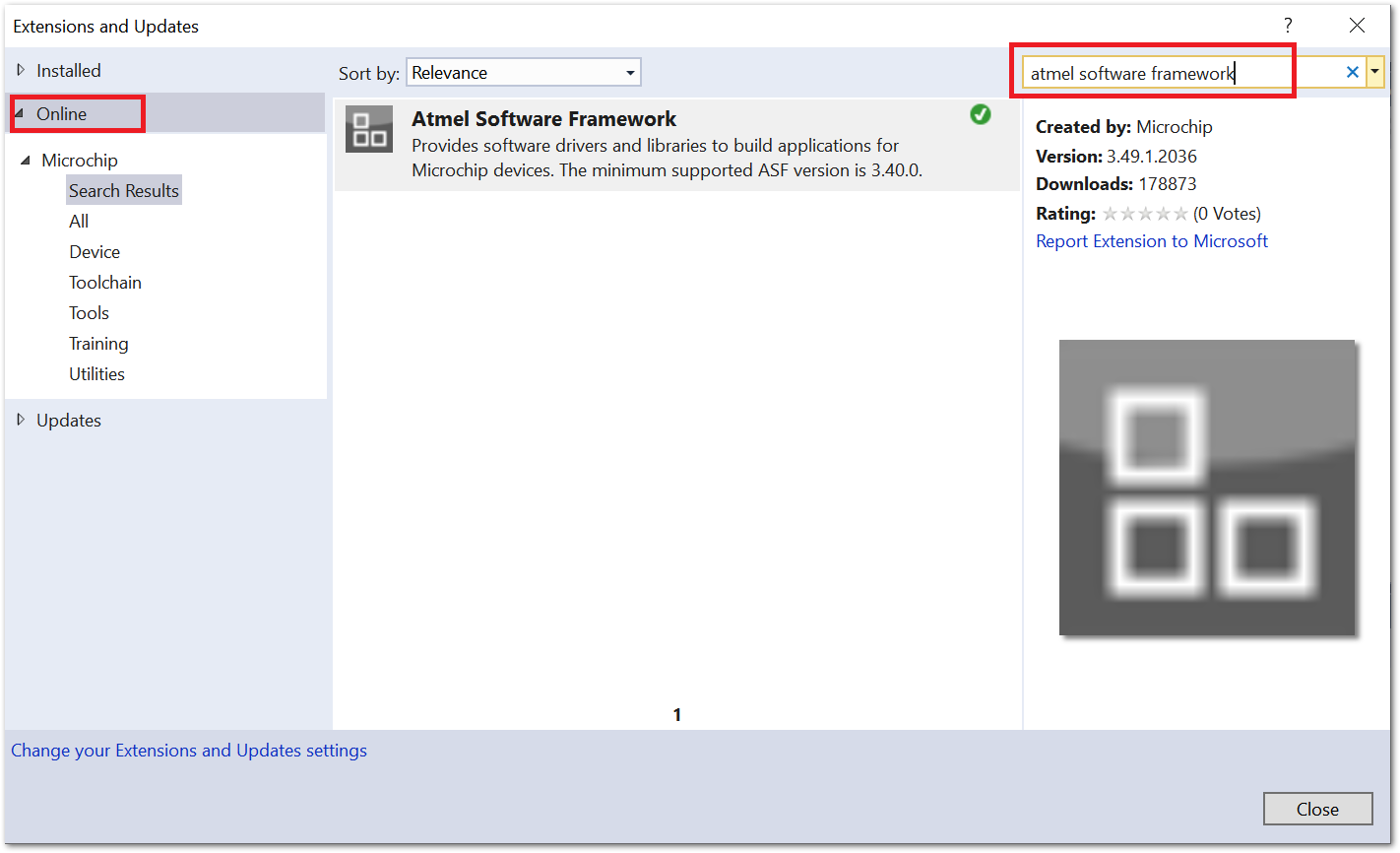Click the Atmel Software Framework title
Image resolution: width=1400 pixels, height=853 pixels.
544,119
